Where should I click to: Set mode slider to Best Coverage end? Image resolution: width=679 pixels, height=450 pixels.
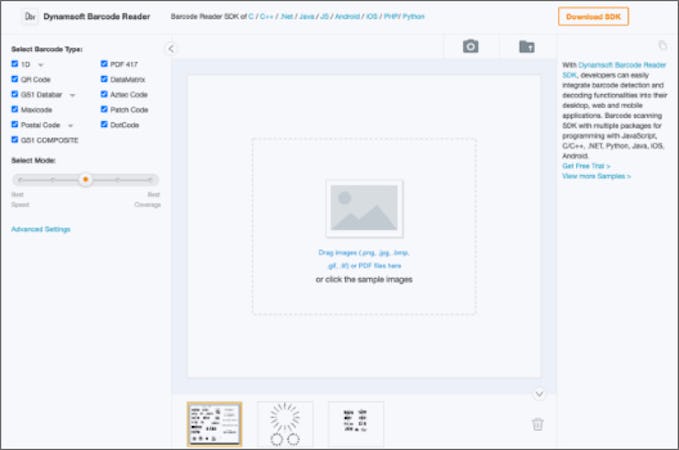[150, 180]
